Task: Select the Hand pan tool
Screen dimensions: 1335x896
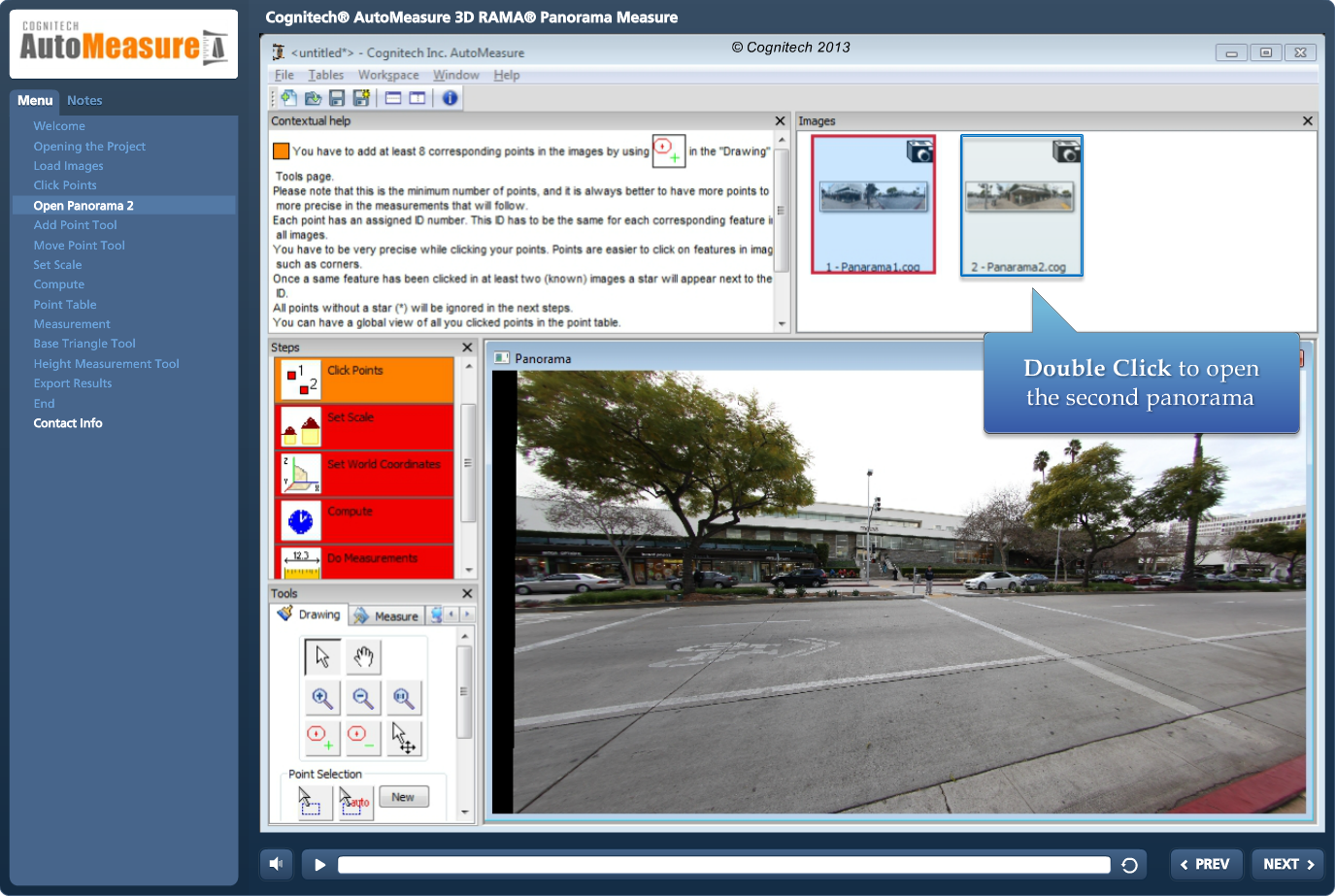Action: 362,656
